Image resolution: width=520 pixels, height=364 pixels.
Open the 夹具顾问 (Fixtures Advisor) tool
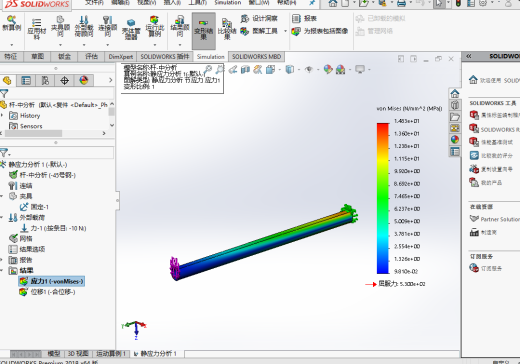(x=60, y=26)
